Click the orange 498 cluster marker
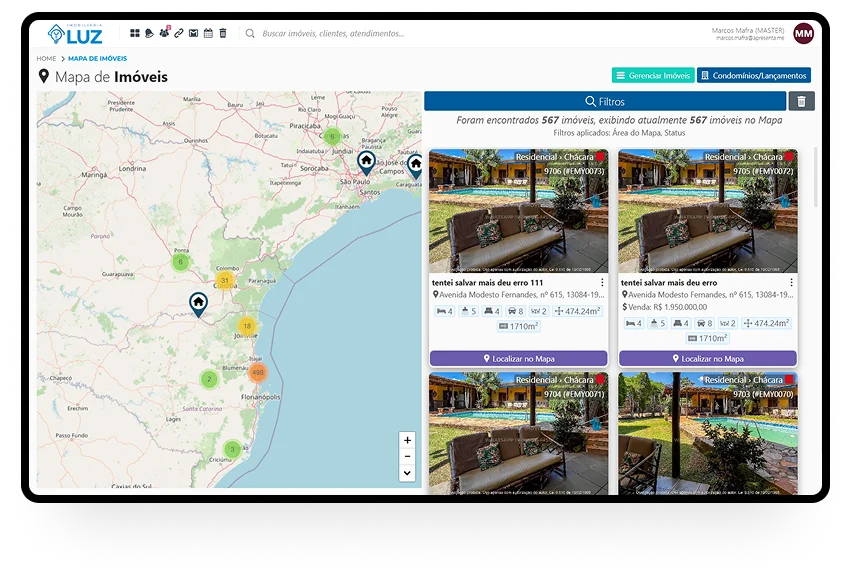The height and width of the screenshot is (579, 851). coord(258,372)
